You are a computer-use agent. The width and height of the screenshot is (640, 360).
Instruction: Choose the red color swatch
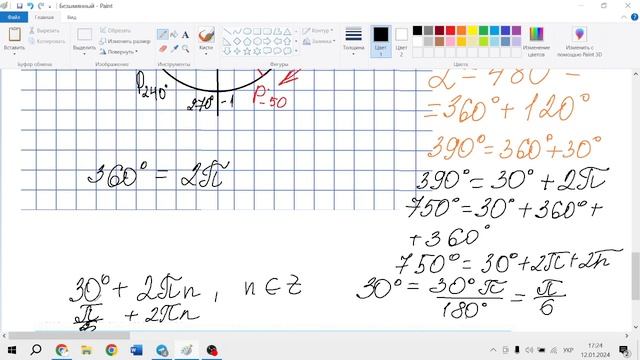(450, 31)
